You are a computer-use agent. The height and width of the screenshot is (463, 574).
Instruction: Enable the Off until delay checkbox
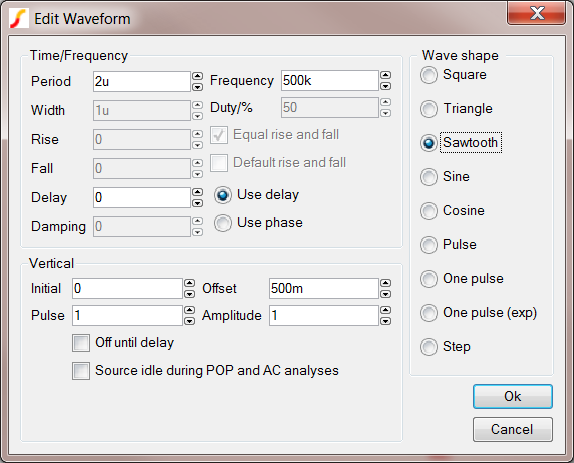(x=81, y=343)
